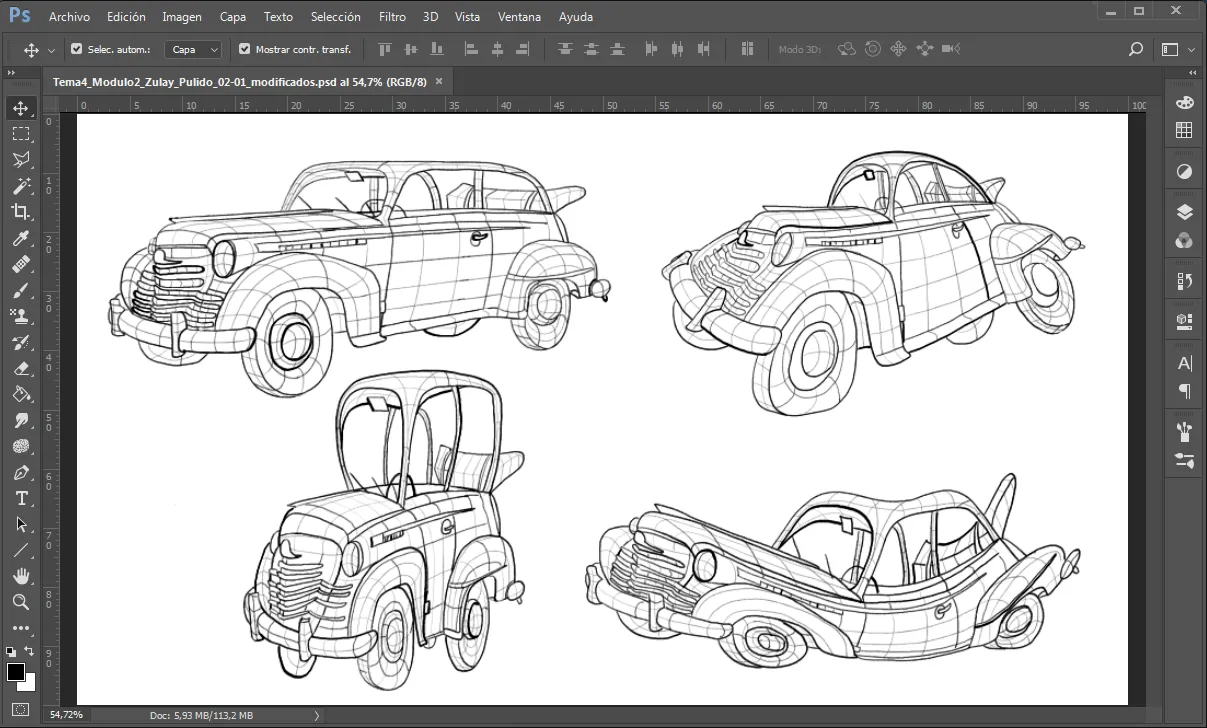
Task: Open the Swatches panel grid icon
Action: pos(1184,130)
